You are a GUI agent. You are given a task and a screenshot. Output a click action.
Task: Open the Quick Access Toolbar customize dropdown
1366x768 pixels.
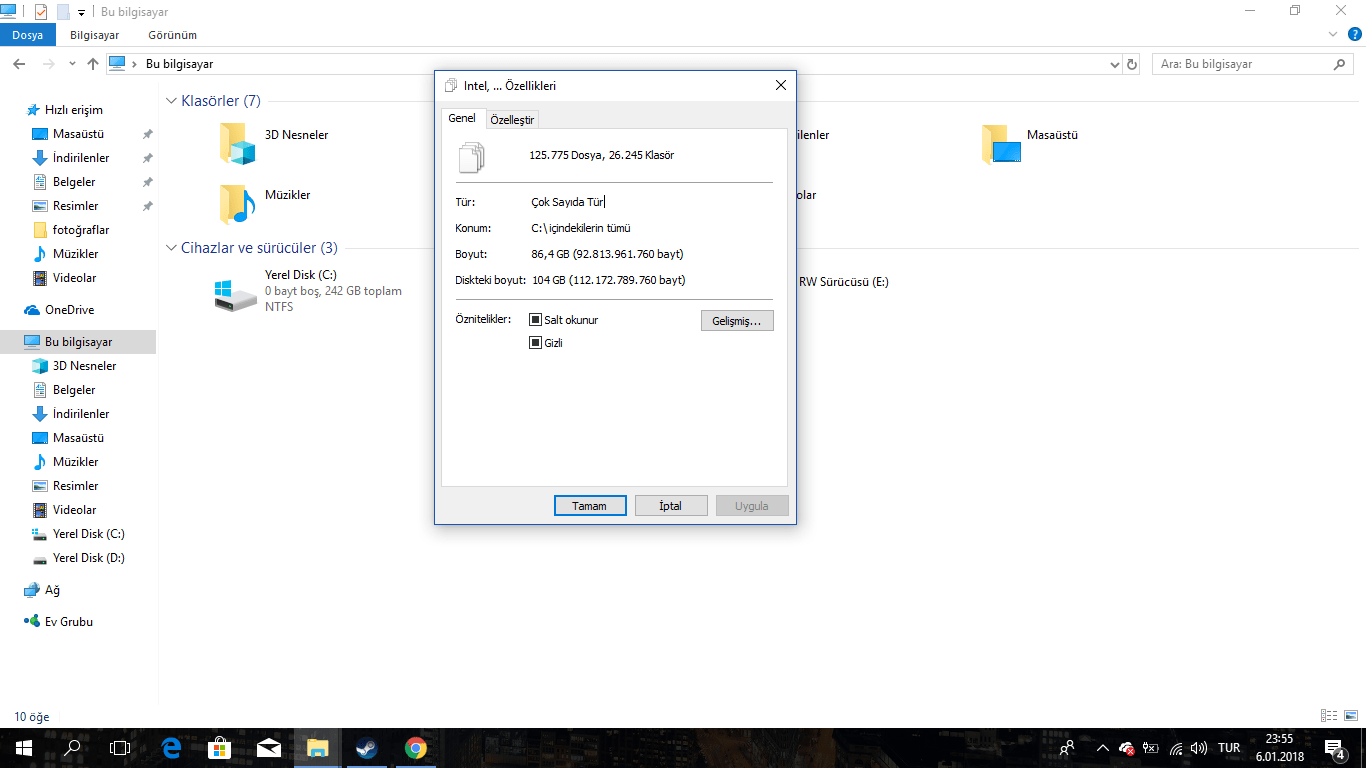[x=81, y=13]
